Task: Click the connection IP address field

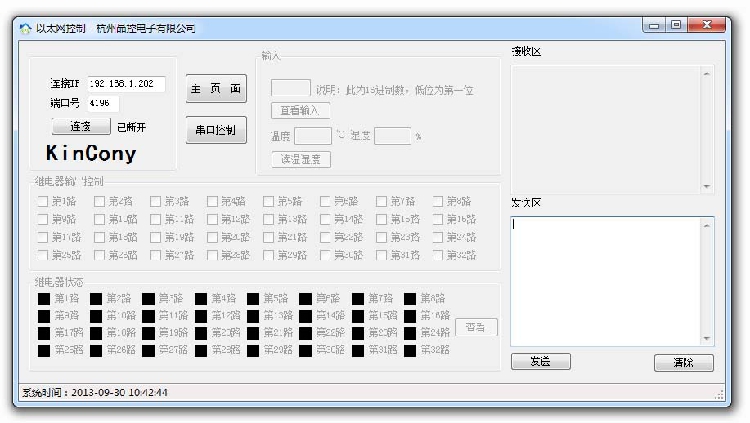Action: (127, 84)
